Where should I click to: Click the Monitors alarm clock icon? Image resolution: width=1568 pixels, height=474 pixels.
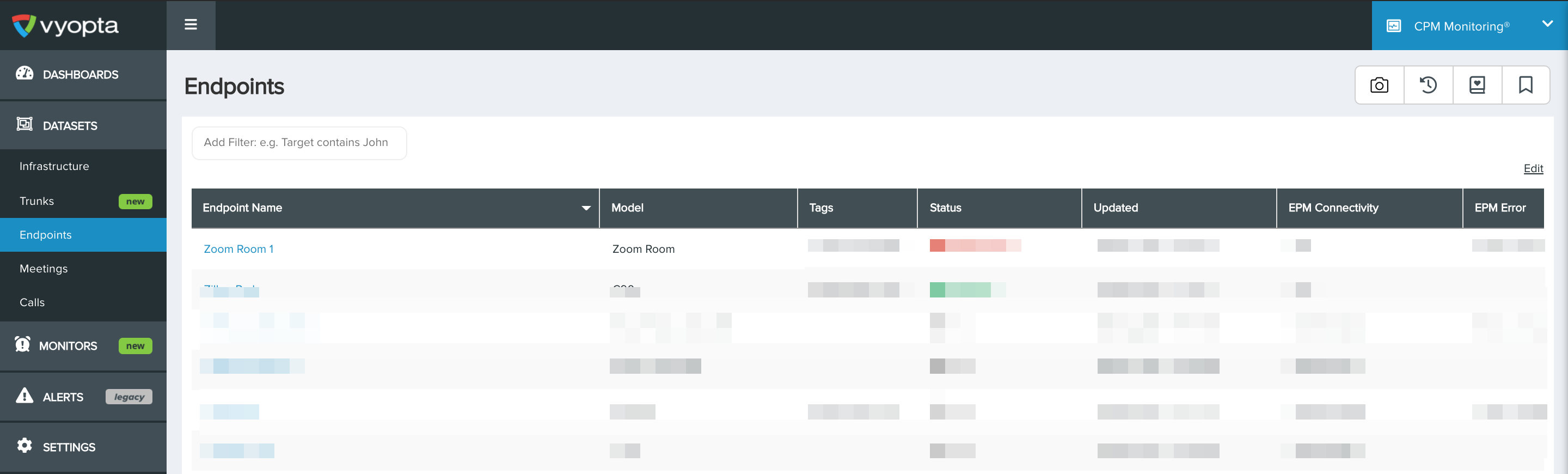coord(22,344)
